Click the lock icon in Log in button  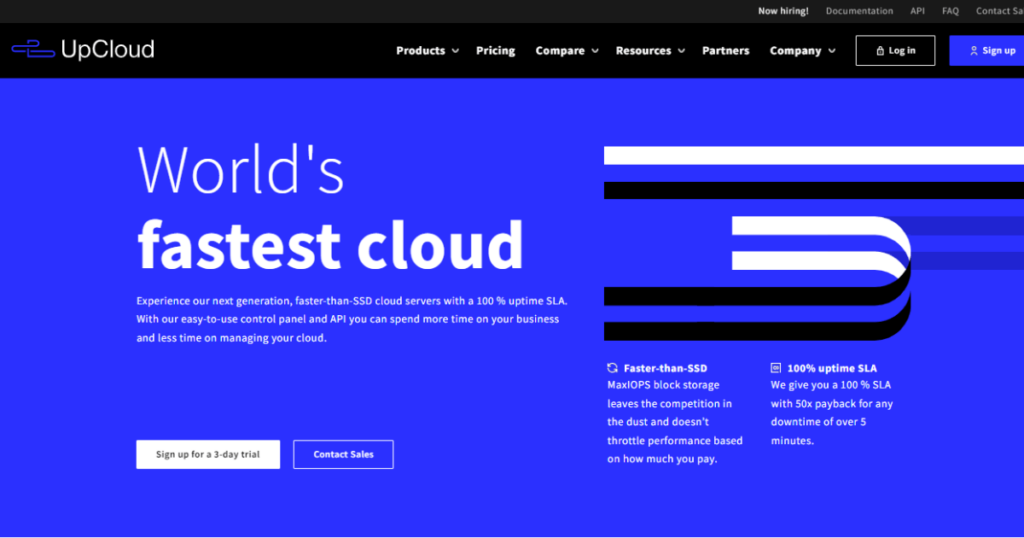[880, 51]
